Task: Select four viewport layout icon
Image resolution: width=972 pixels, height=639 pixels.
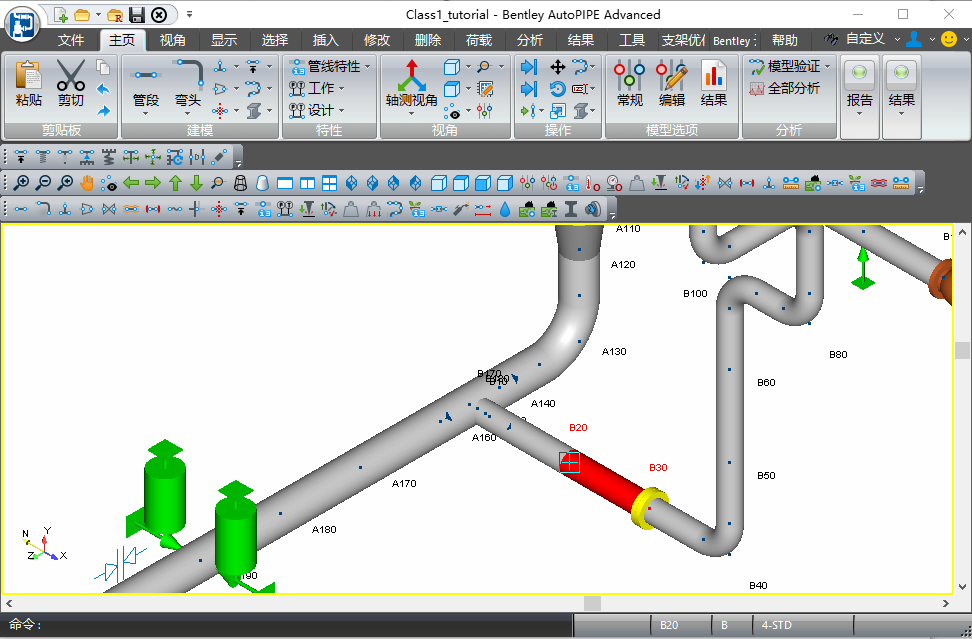Action: coord(329,183)
